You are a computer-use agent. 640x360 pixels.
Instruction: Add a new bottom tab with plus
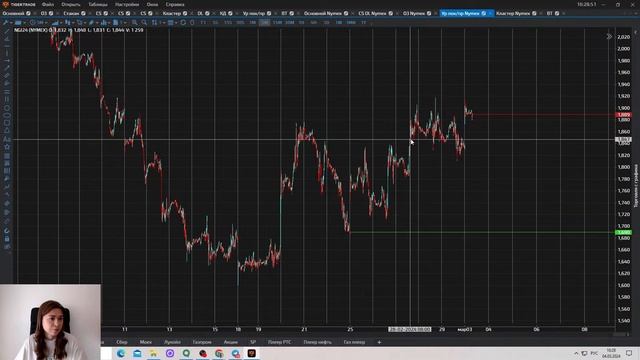pyautogui.click(x=379, y=342)
